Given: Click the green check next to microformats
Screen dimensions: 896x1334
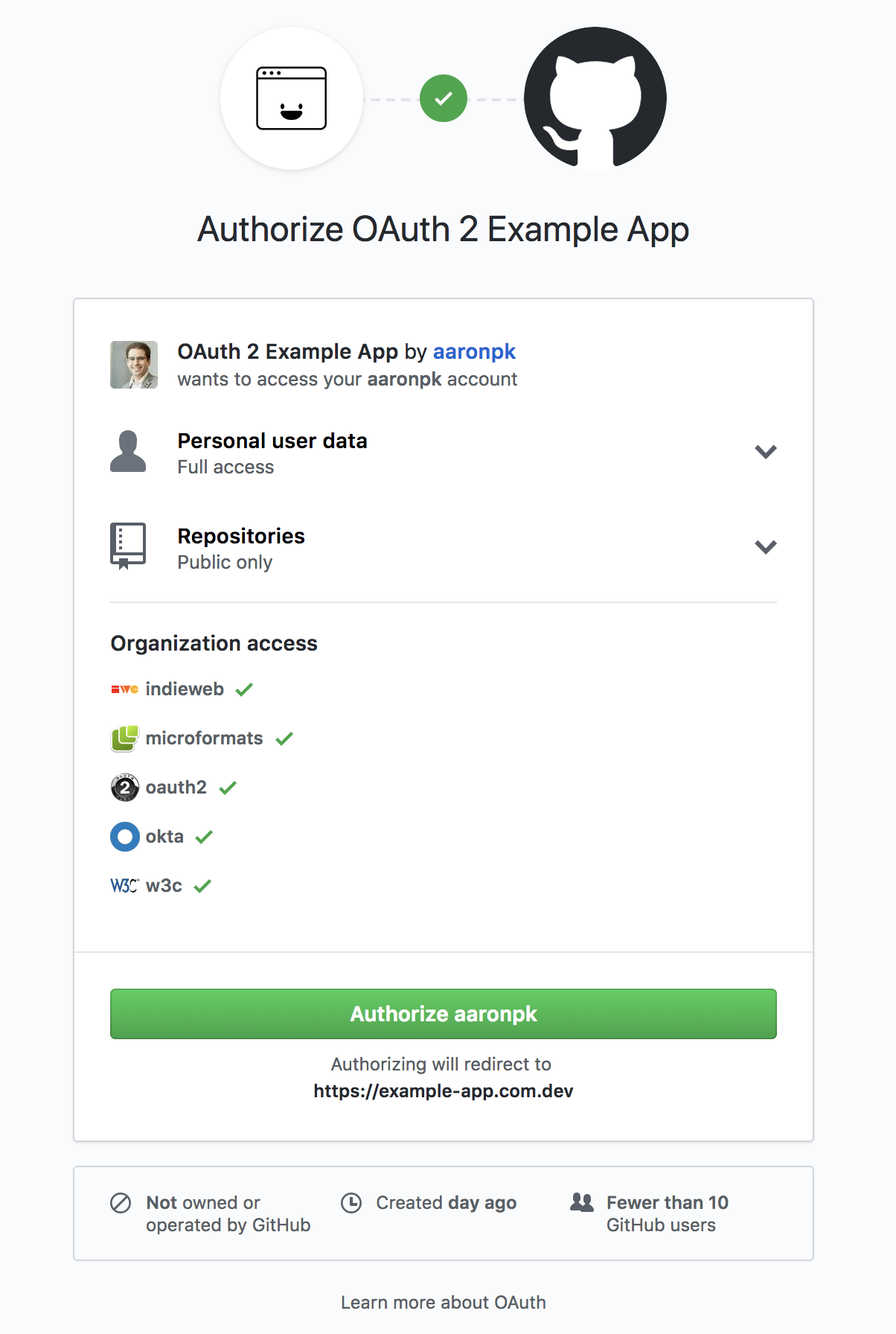Looking at the screenshot, I should 284,738.
